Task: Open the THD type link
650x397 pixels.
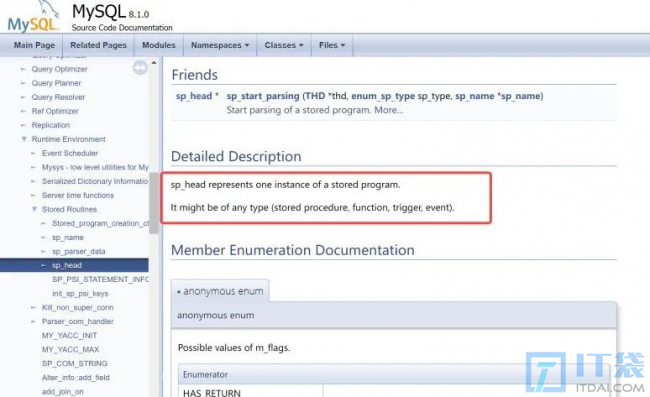Action: point(315,96)
